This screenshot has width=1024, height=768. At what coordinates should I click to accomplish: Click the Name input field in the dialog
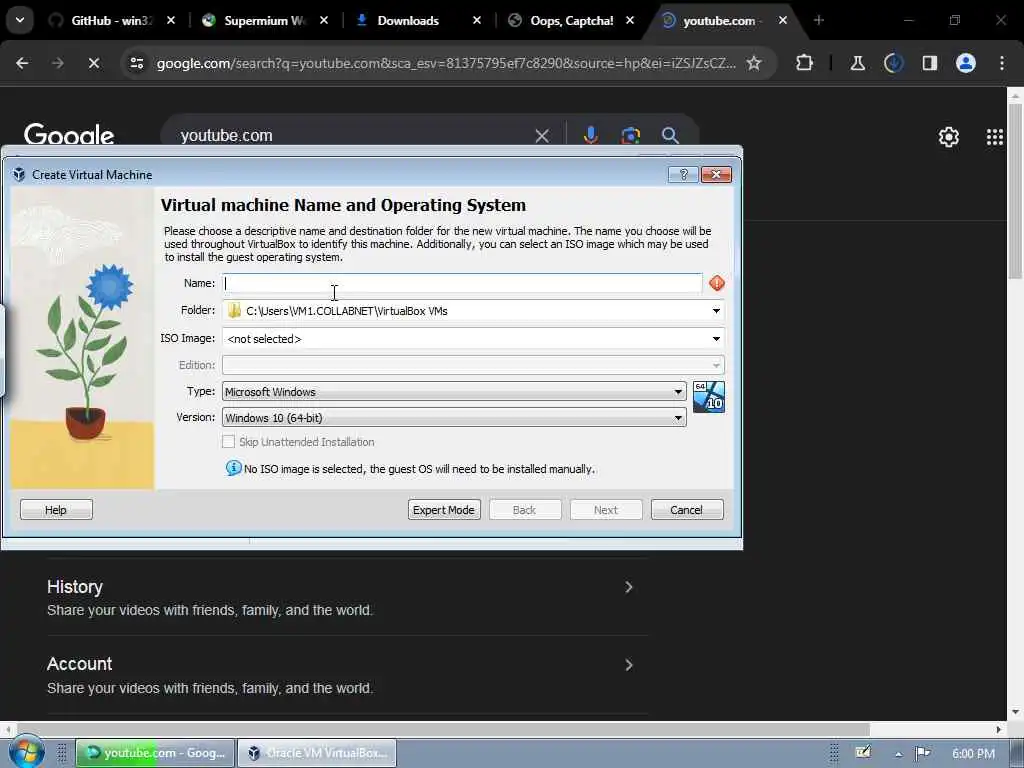point(462,283)
